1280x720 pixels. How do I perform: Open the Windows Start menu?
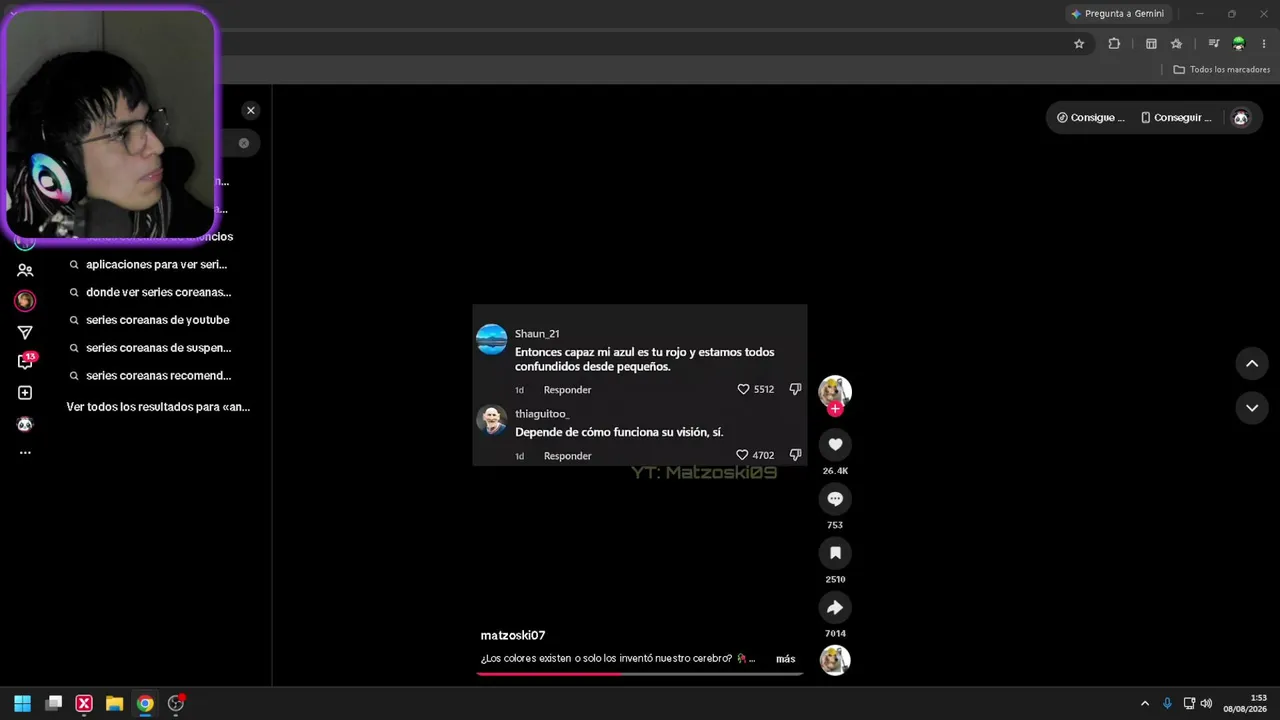[22, 703]
